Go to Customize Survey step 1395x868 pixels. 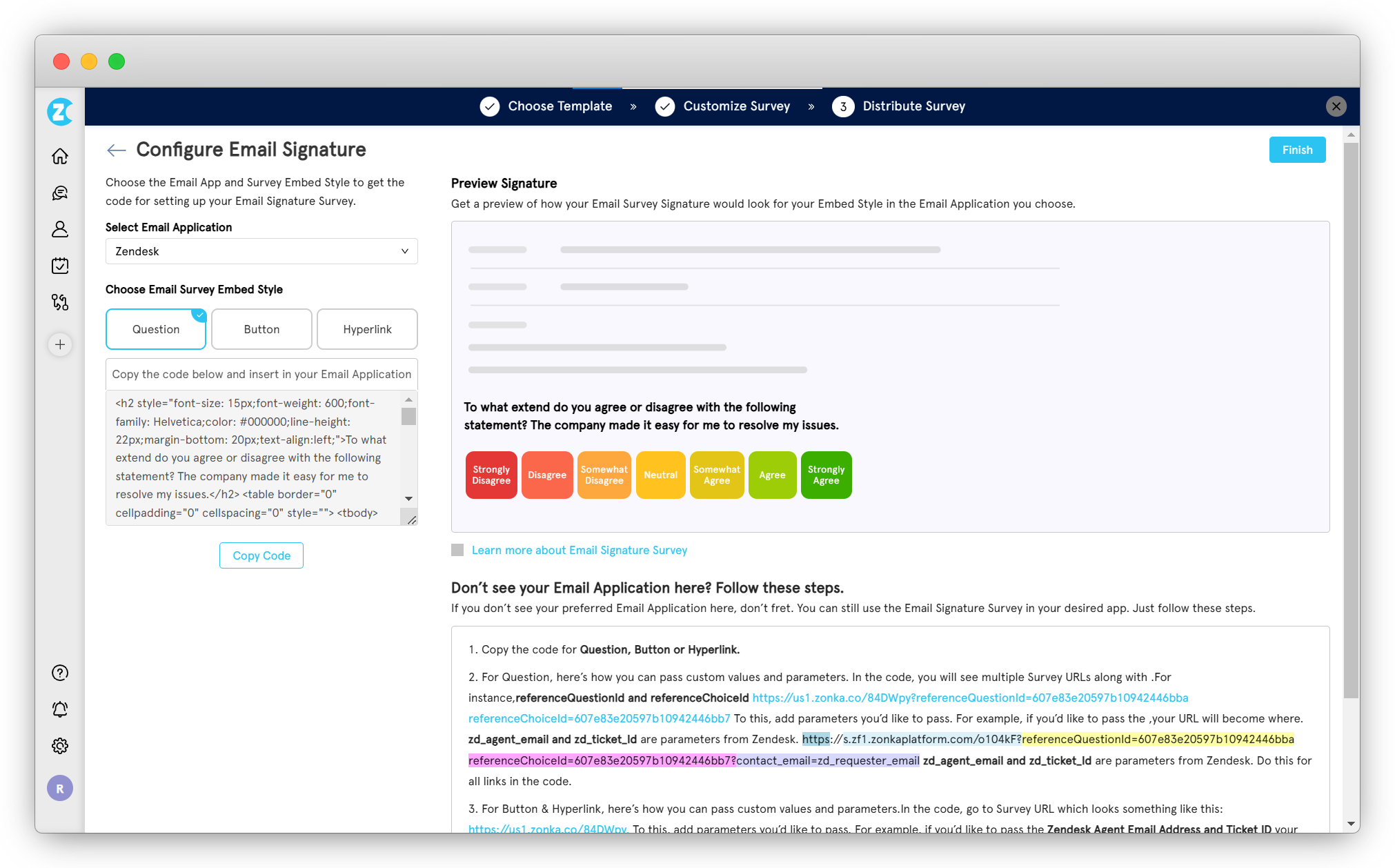[736, 106]
